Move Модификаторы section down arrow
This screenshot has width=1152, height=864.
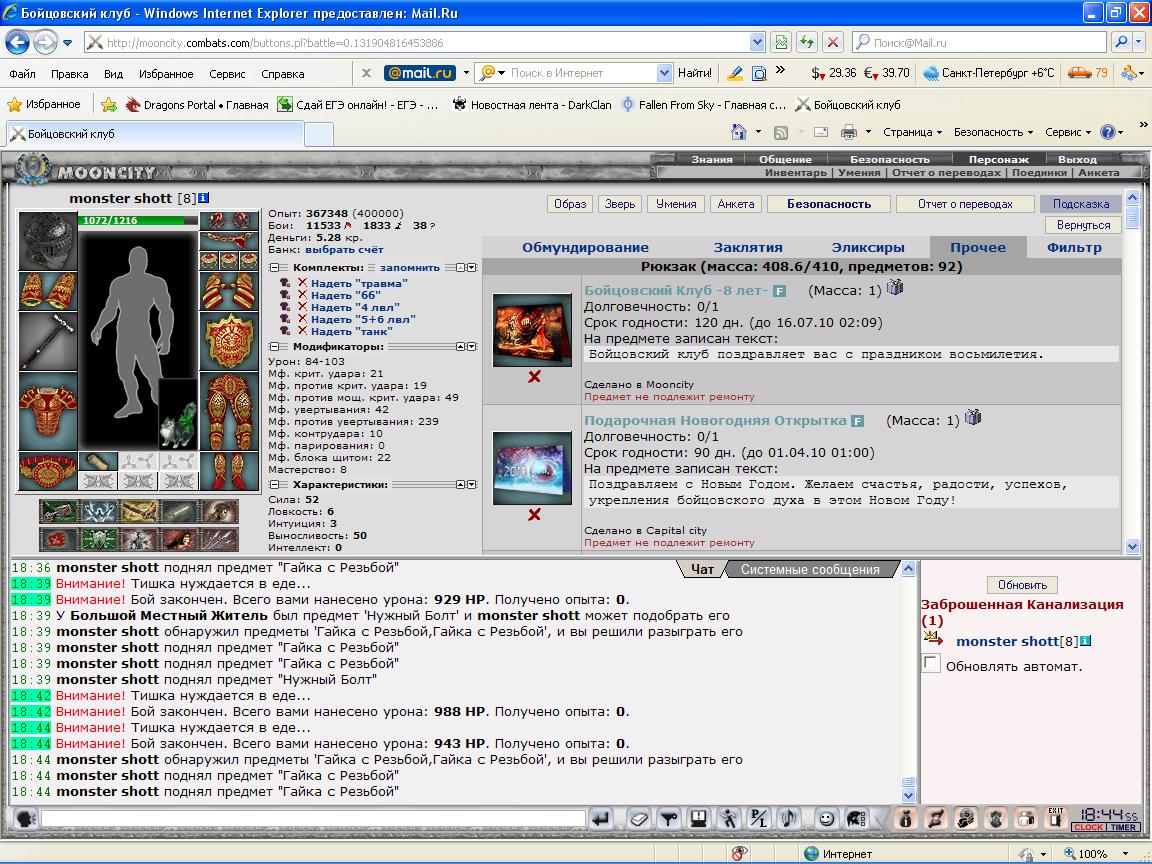click(x=472, y=347)
